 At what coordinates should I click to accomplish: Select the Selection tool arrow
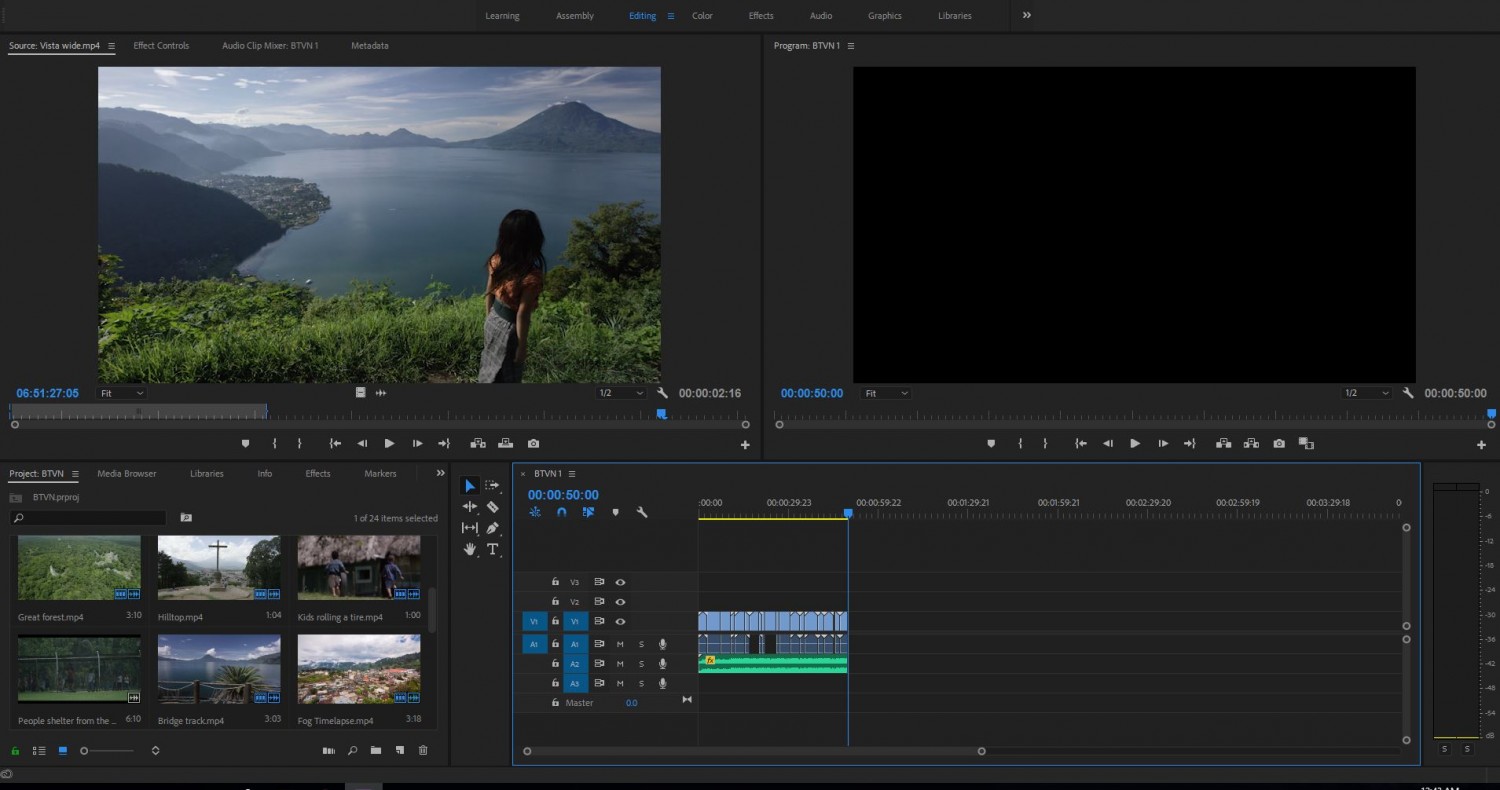[470, 486]
